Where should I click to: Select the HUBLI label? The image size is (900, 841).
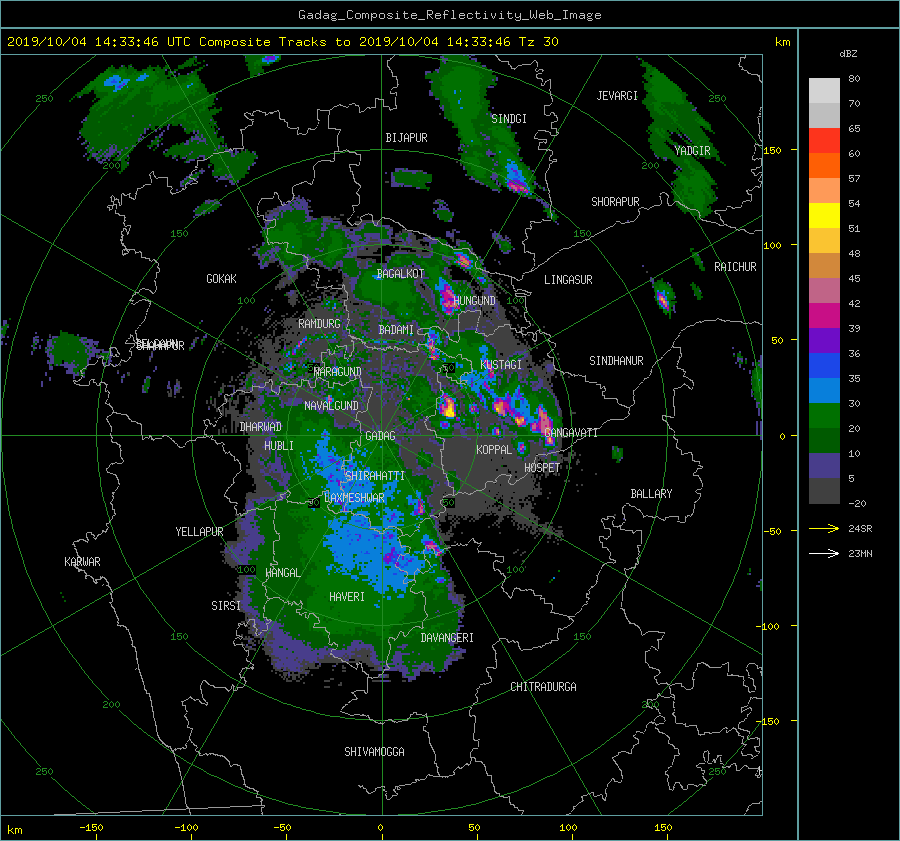point(278,446)
